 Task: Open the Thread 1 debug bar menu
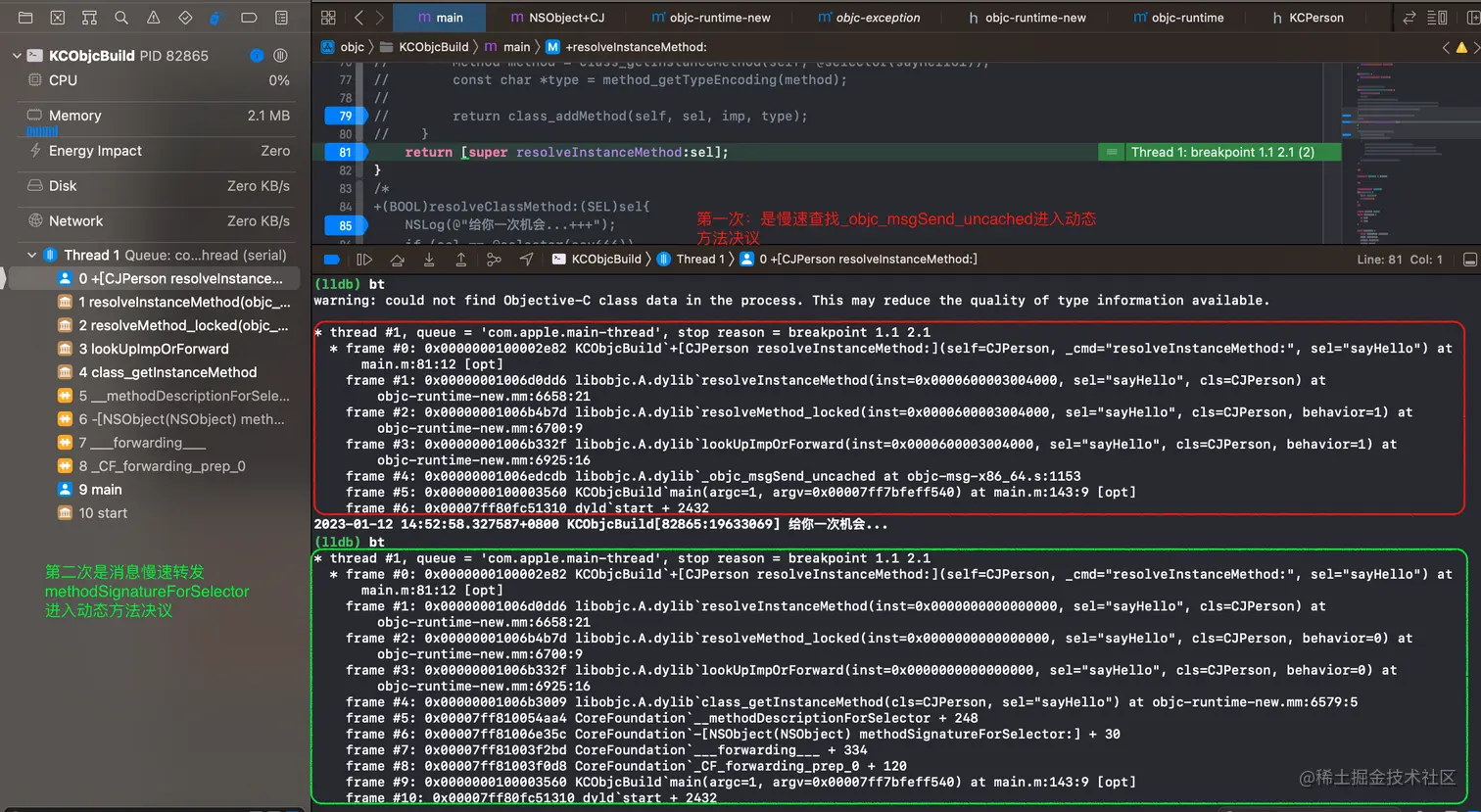pyautogui.click(x=691, y=260)
